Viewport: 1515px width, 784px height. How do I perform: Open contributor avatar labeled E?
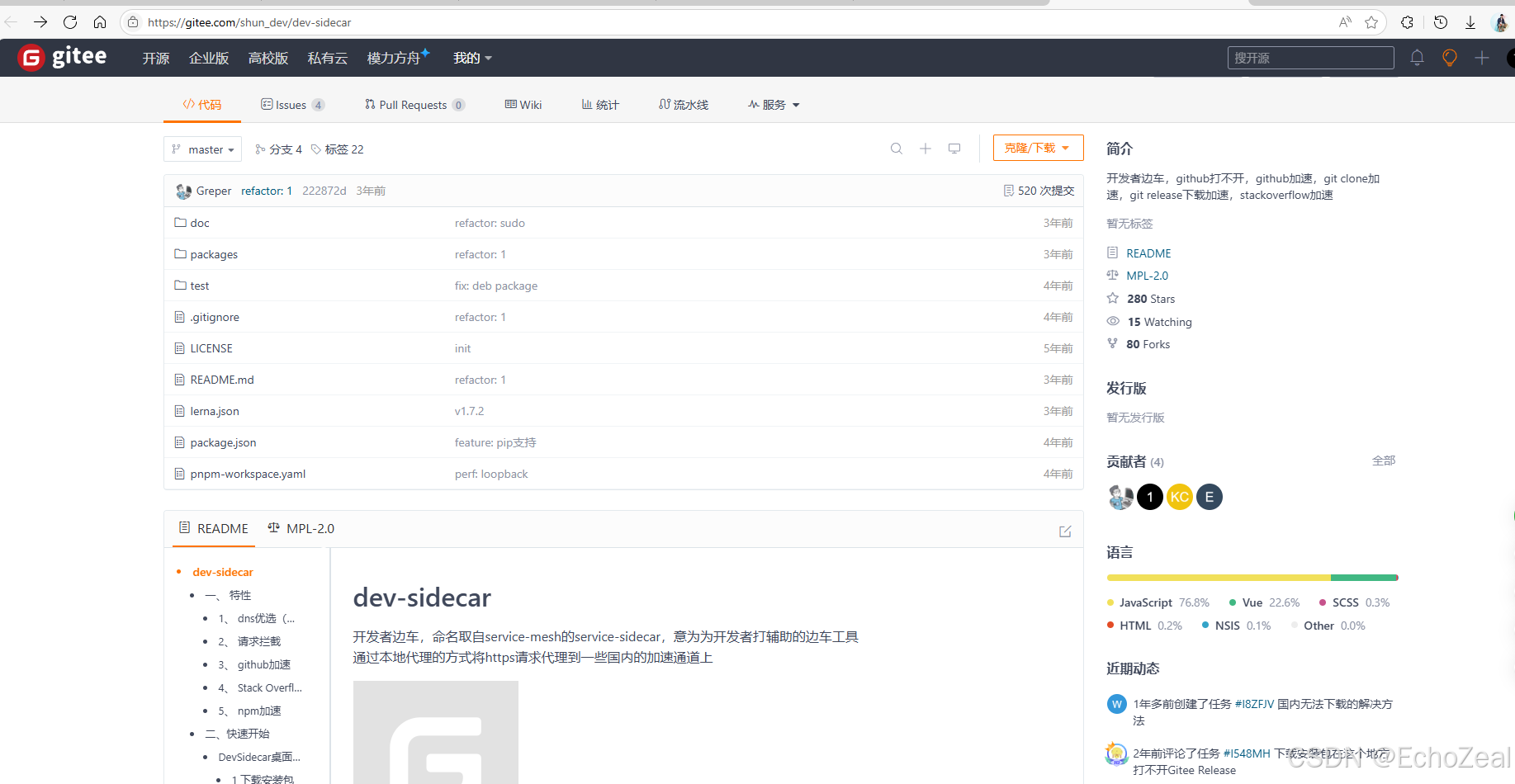point(1210,497)
